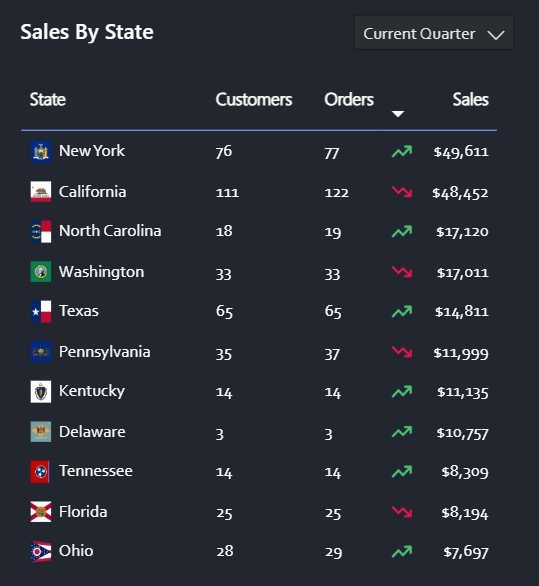Sort by the Orders column header

[x=349, y=100]
